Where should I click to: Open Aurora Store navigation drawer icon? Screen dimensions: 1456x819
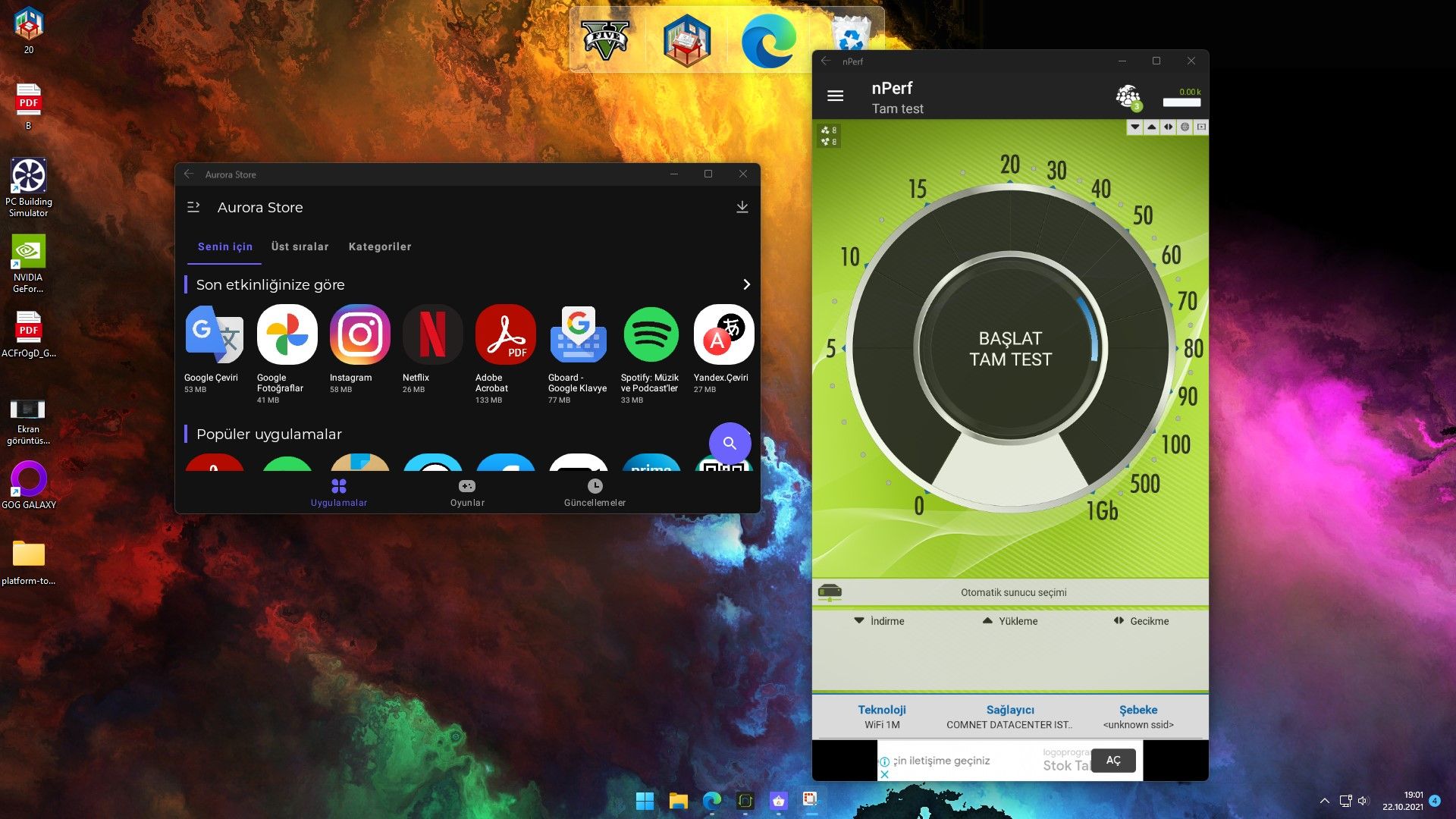193,207
